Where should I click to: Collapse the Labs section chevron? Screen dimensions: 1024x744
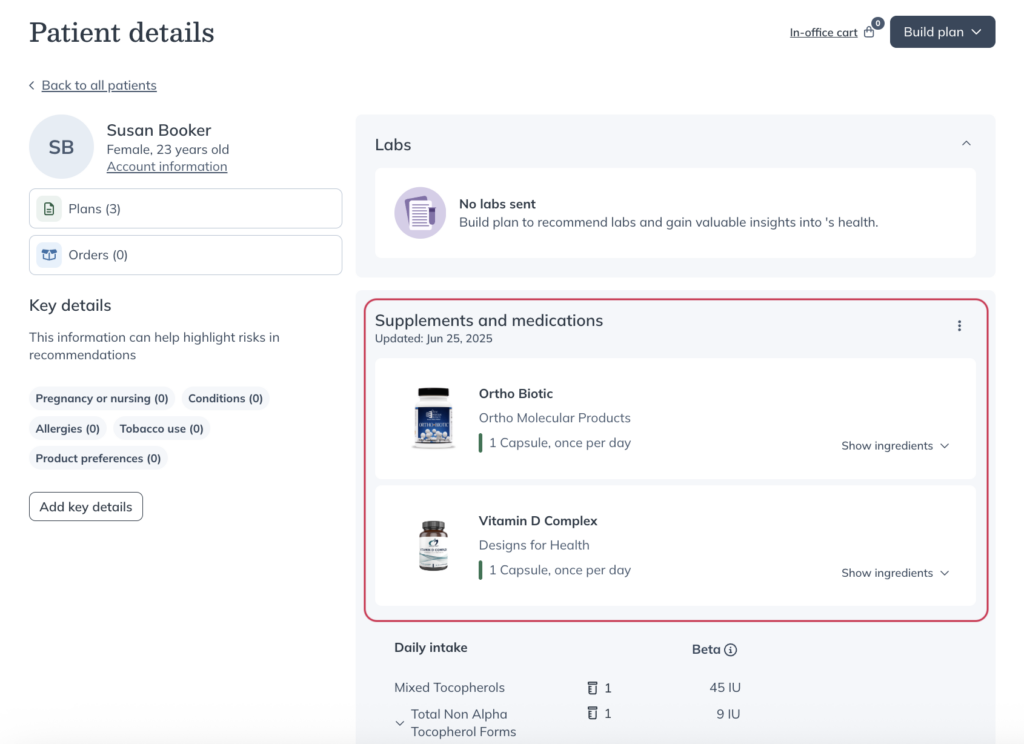pyautogui.click(x=967, y=144)
